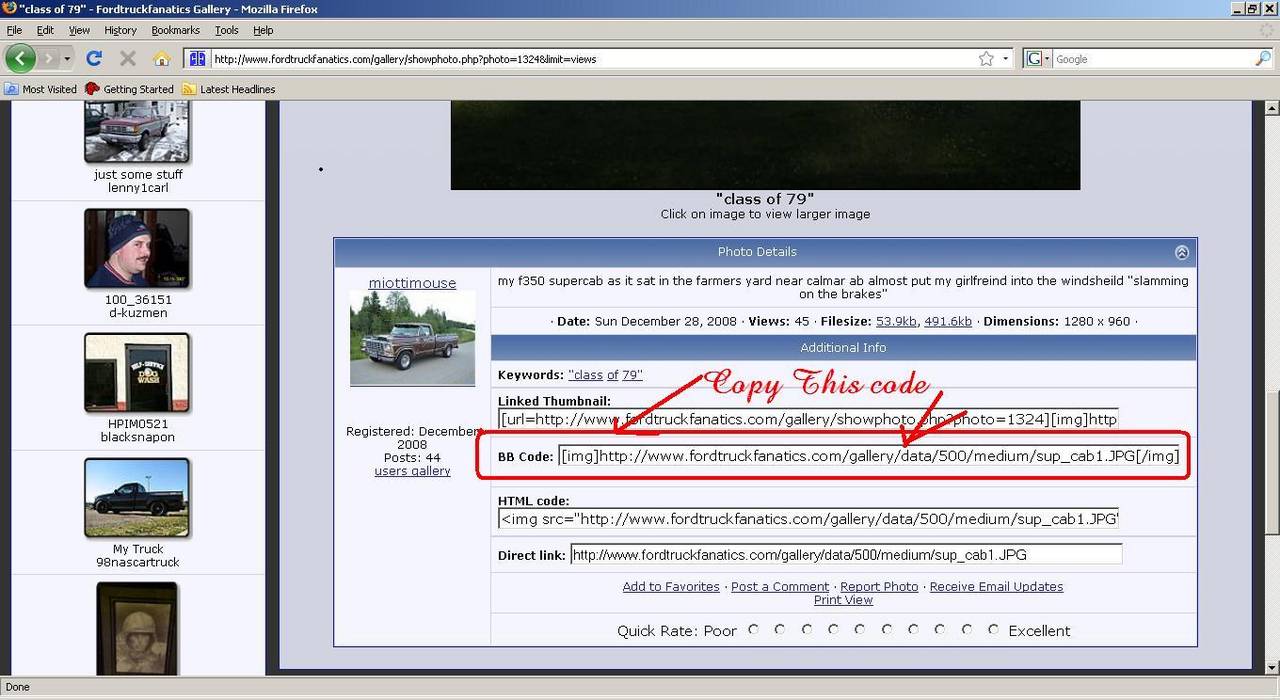Open the 53.9kb filesize link
This screenshot has width=1280, height=700.
click(896, 322)
